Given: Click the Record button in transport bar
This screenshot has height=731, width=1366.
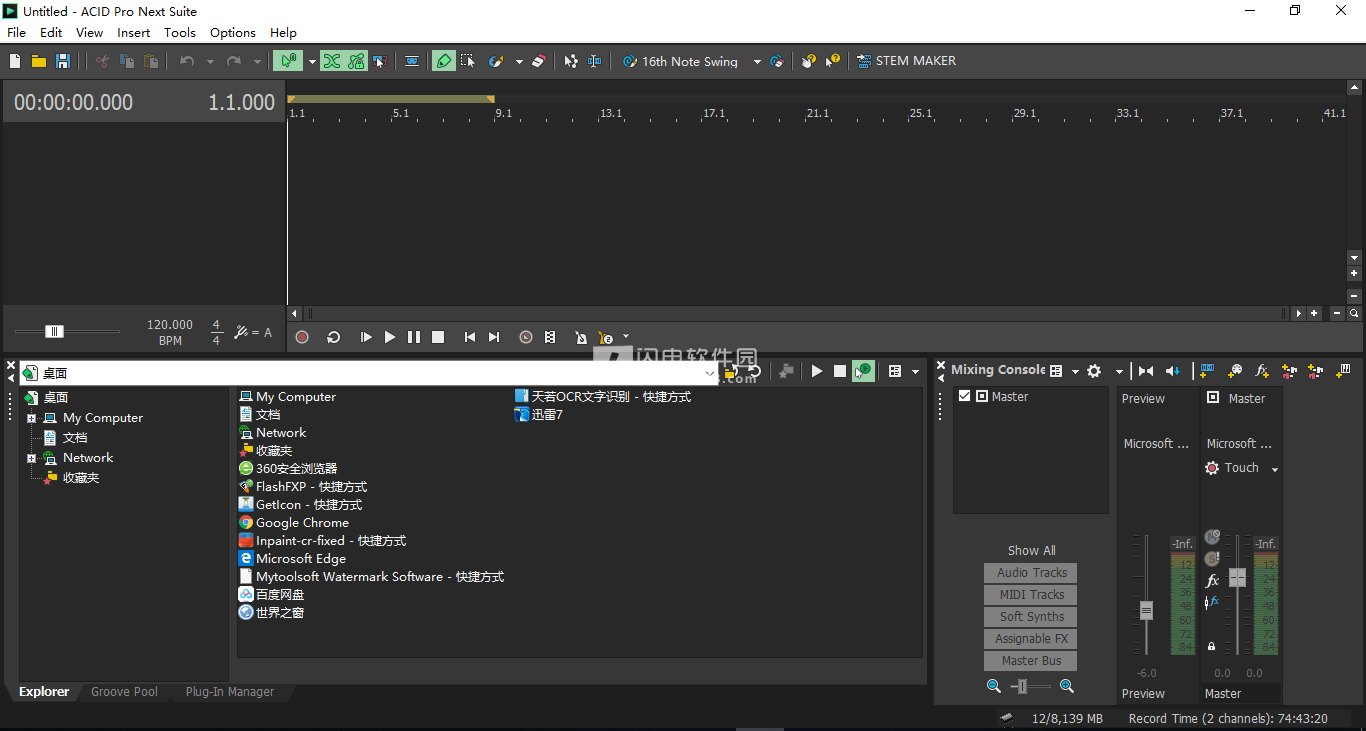Looking at the screenshot, I should pyautogui.click(x=302, y=337).
